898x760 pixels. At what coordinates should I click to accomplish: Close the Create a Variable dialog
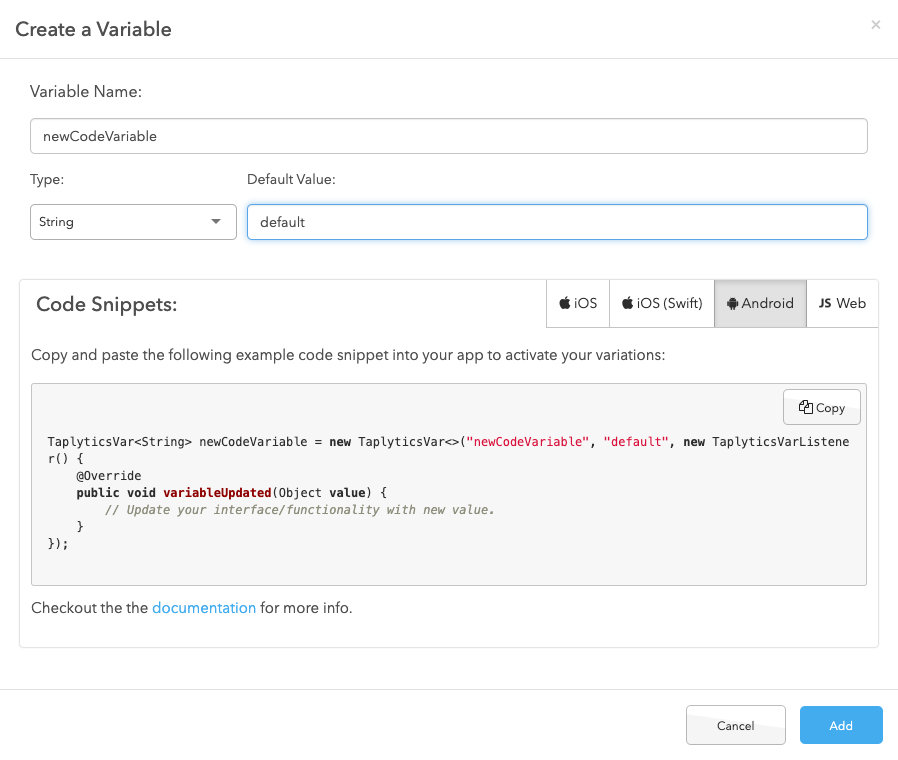click(x=876, y=25)
